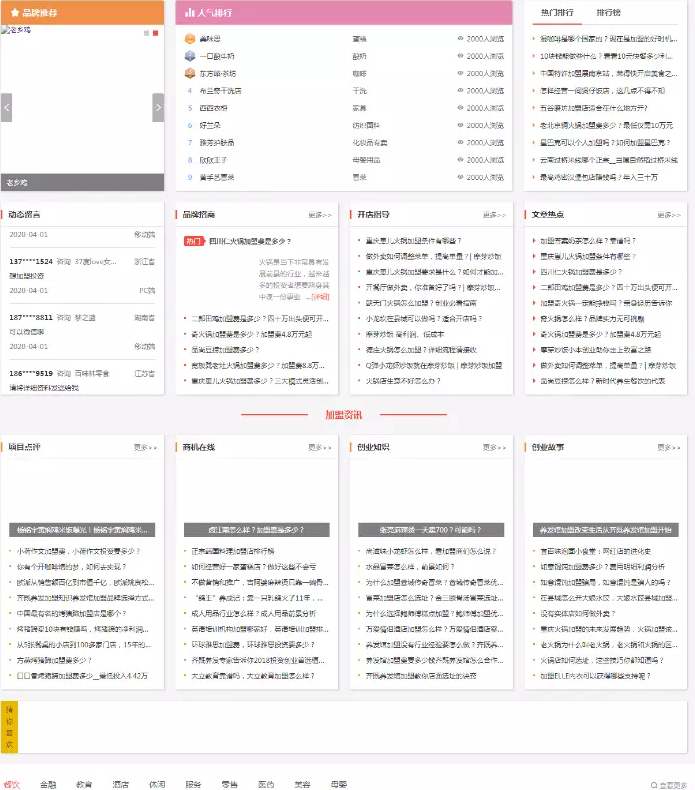This screenshot has height=790, width=695.
Task: Show the next brand carousel slide
Action: coord(158,107)
